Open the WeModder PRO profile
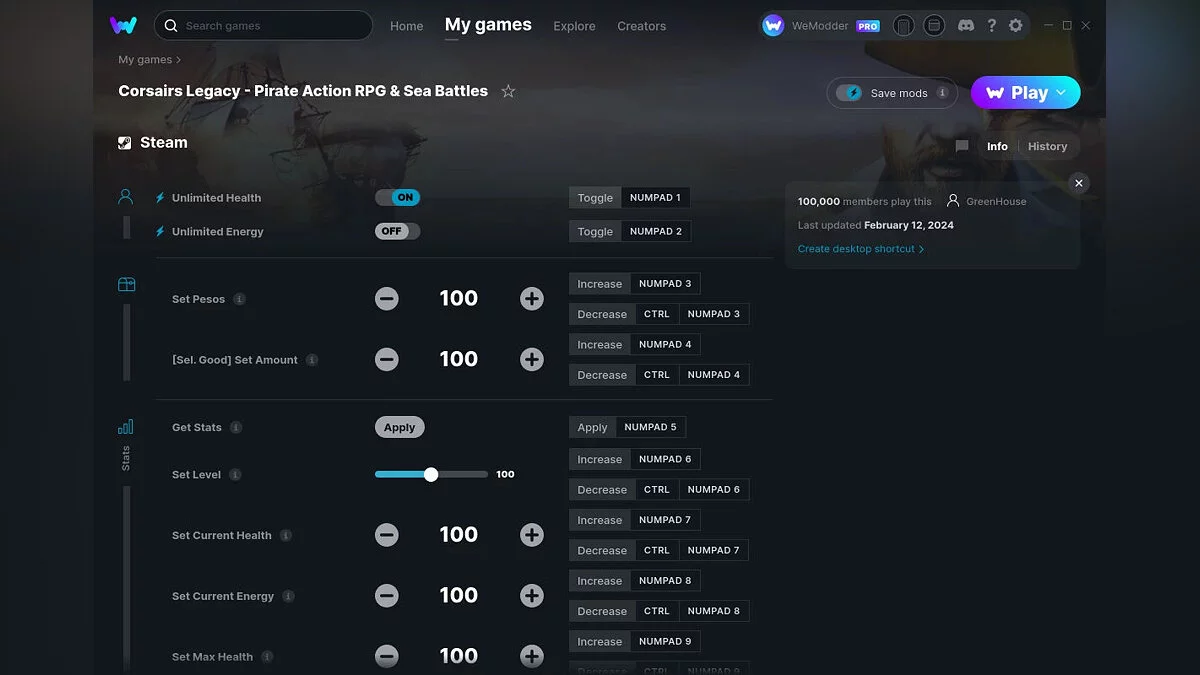Viewport: 1200px width, 675px height. click(x=821, y=26)
